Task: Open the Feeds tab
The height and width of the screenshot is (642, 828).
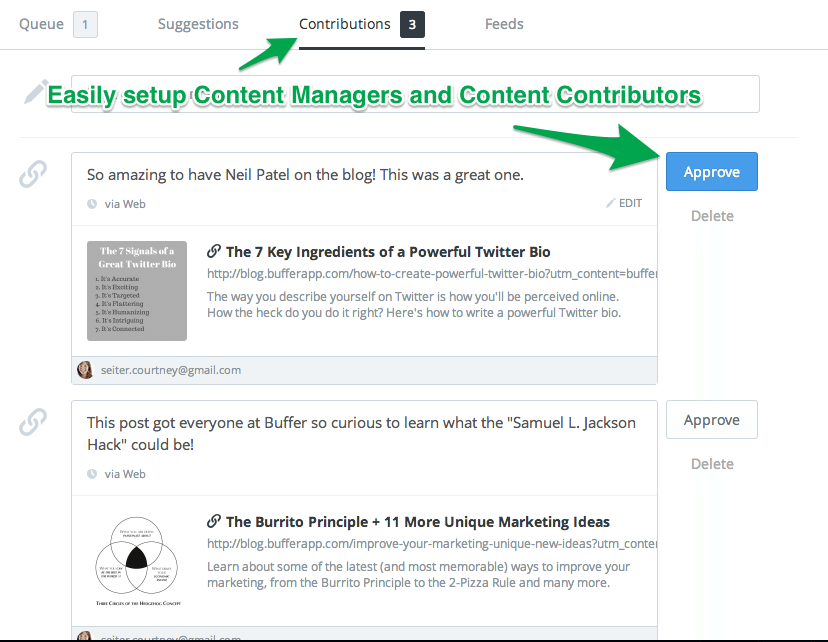Action: (x=504, y=24)
